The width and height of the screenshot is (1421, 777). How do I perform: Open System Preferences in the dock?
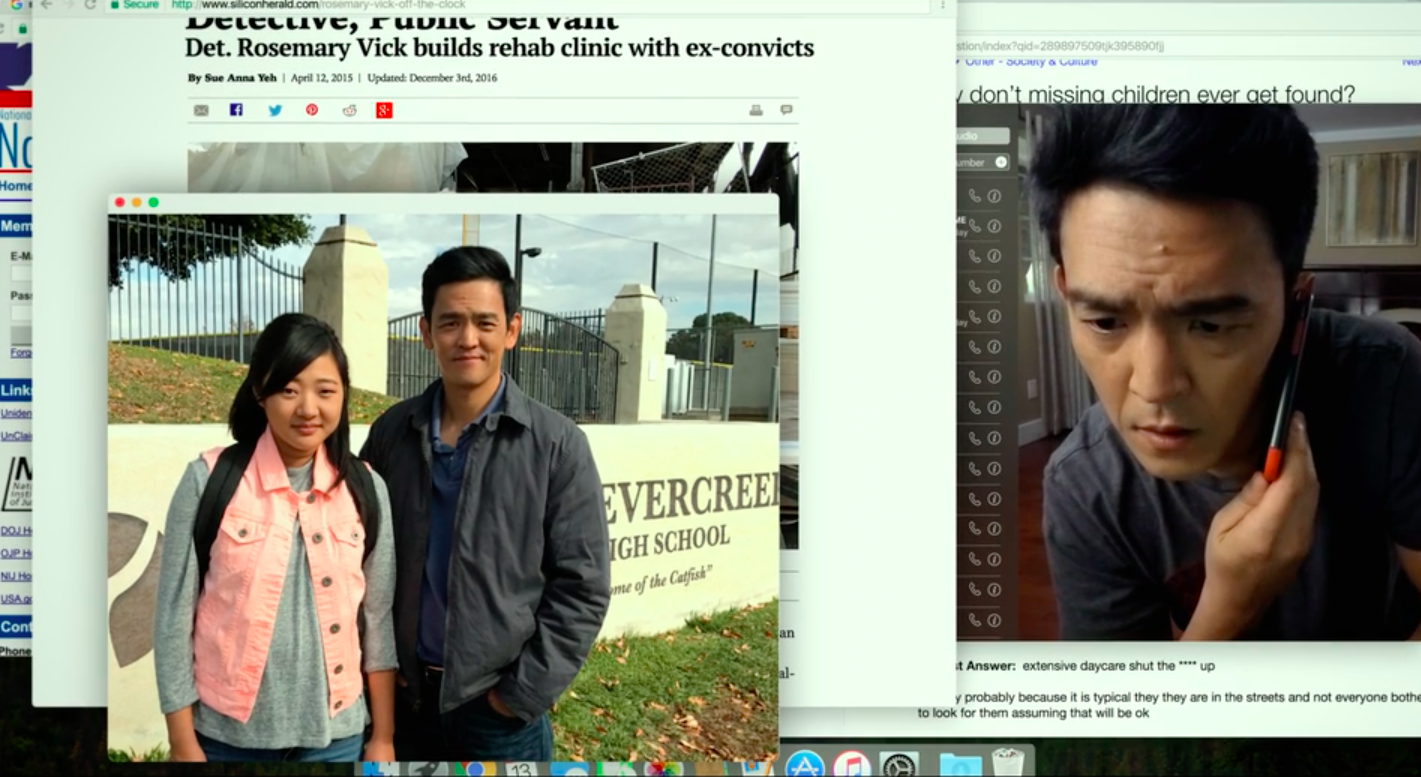point(899,766)
